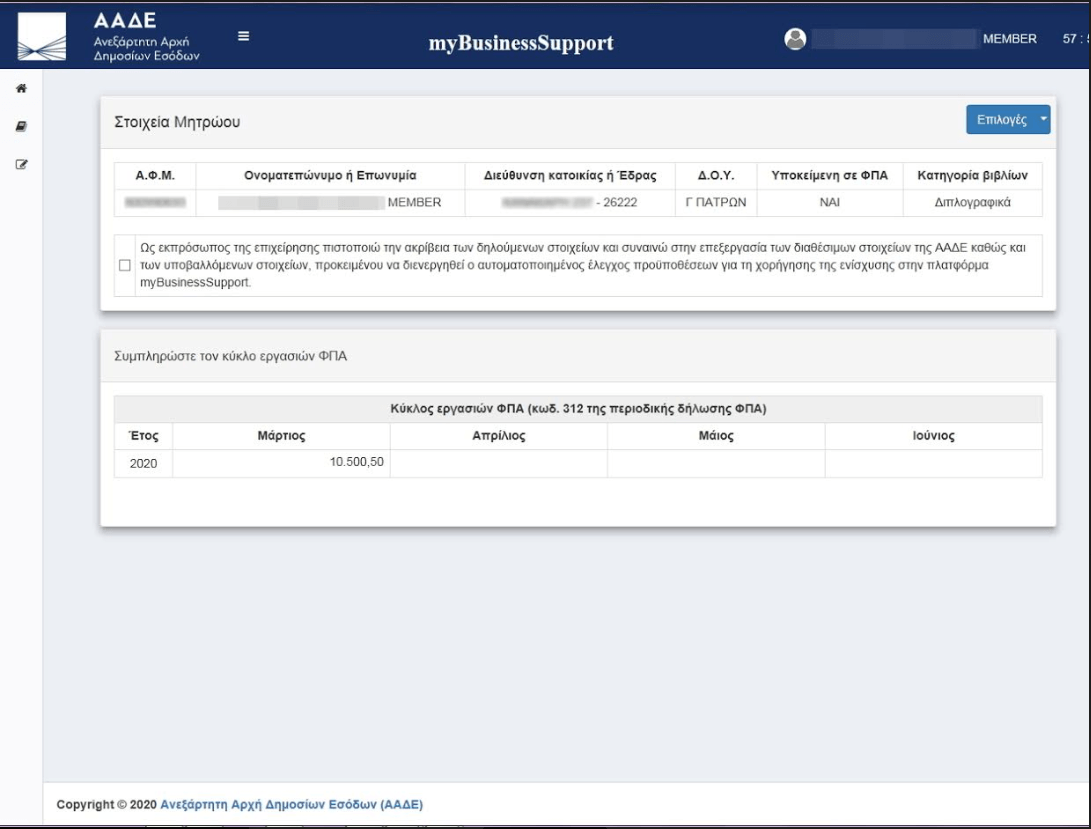Tick the representative certification checkbox
The image size is (1091, 829).
pos(125,266)
